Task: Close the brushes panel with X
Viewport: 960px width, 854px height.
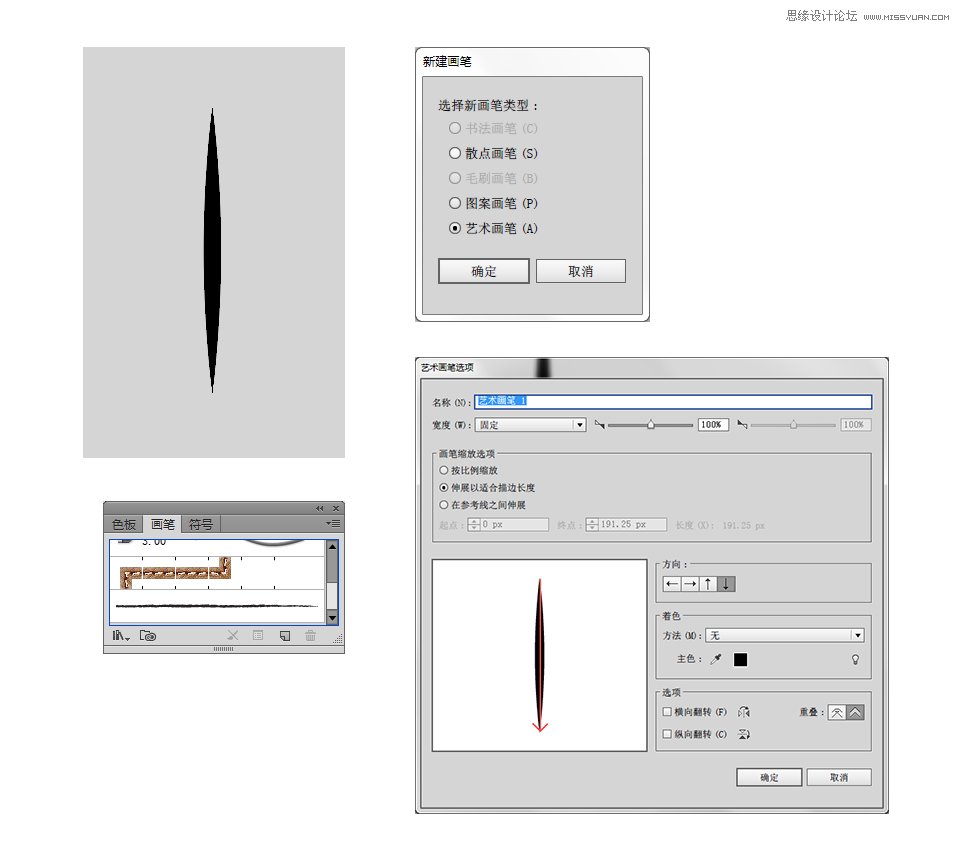Action: (x=336, y=509)
